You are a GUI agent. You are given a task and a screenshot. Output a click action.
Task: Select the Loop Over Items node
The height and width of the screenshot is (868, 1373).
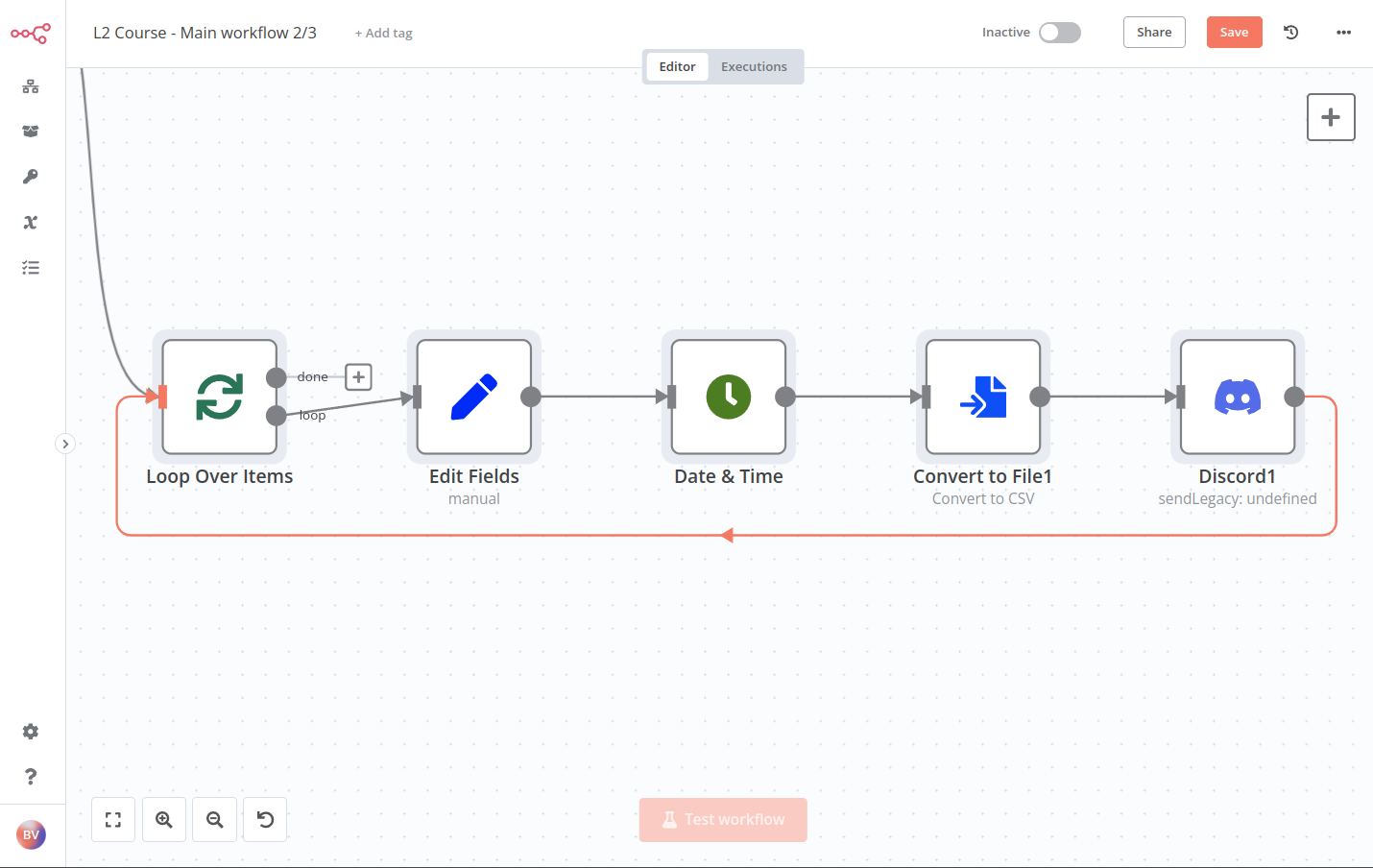219,397
